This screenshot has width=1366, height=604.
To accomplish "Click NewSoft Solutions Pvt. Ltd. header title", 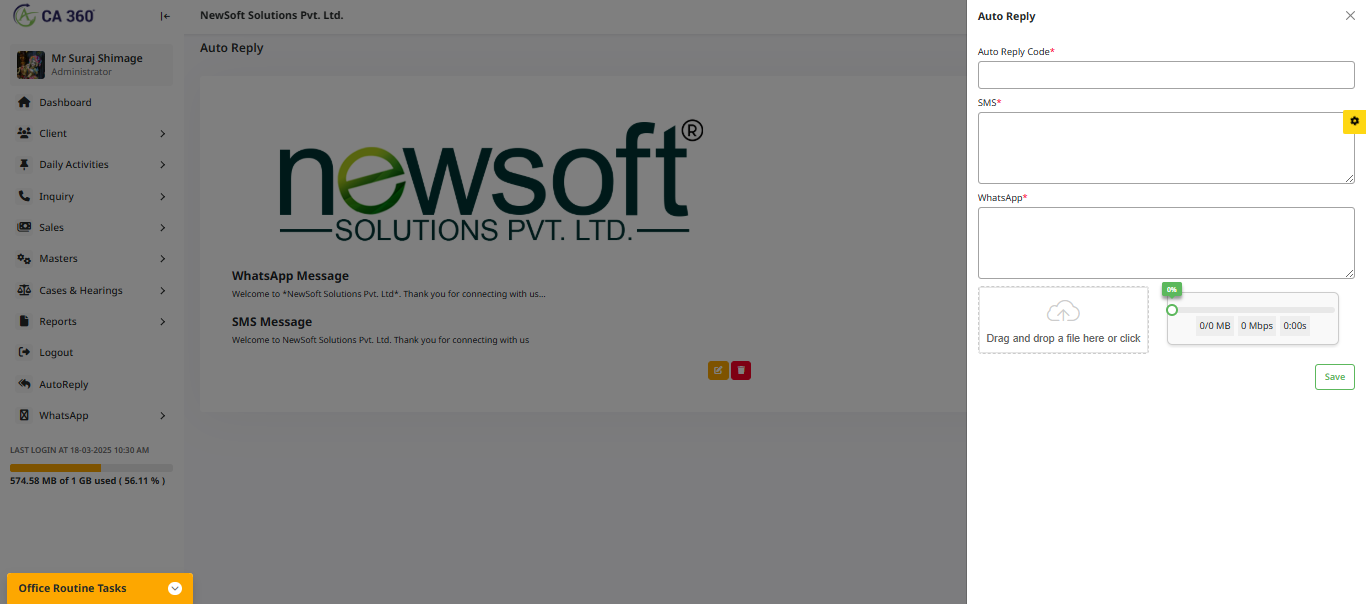I will tap(272, 16).
